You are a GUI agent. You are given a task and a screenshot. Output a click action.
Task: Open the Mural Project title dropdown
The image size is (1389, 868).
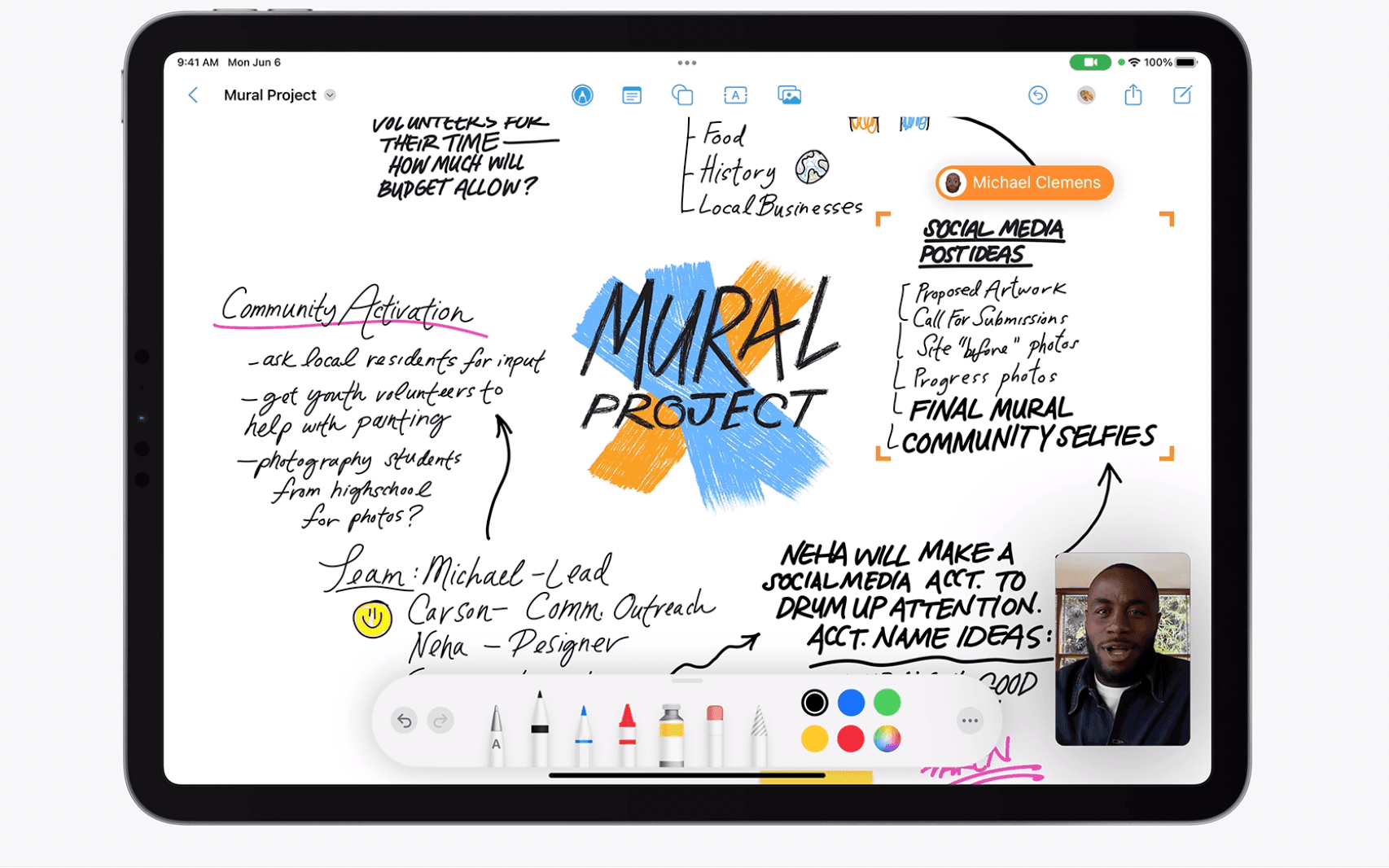330,94
